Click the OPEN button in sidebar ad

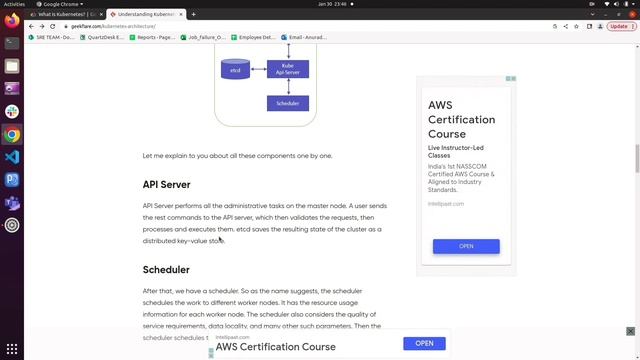click(466, 246)
